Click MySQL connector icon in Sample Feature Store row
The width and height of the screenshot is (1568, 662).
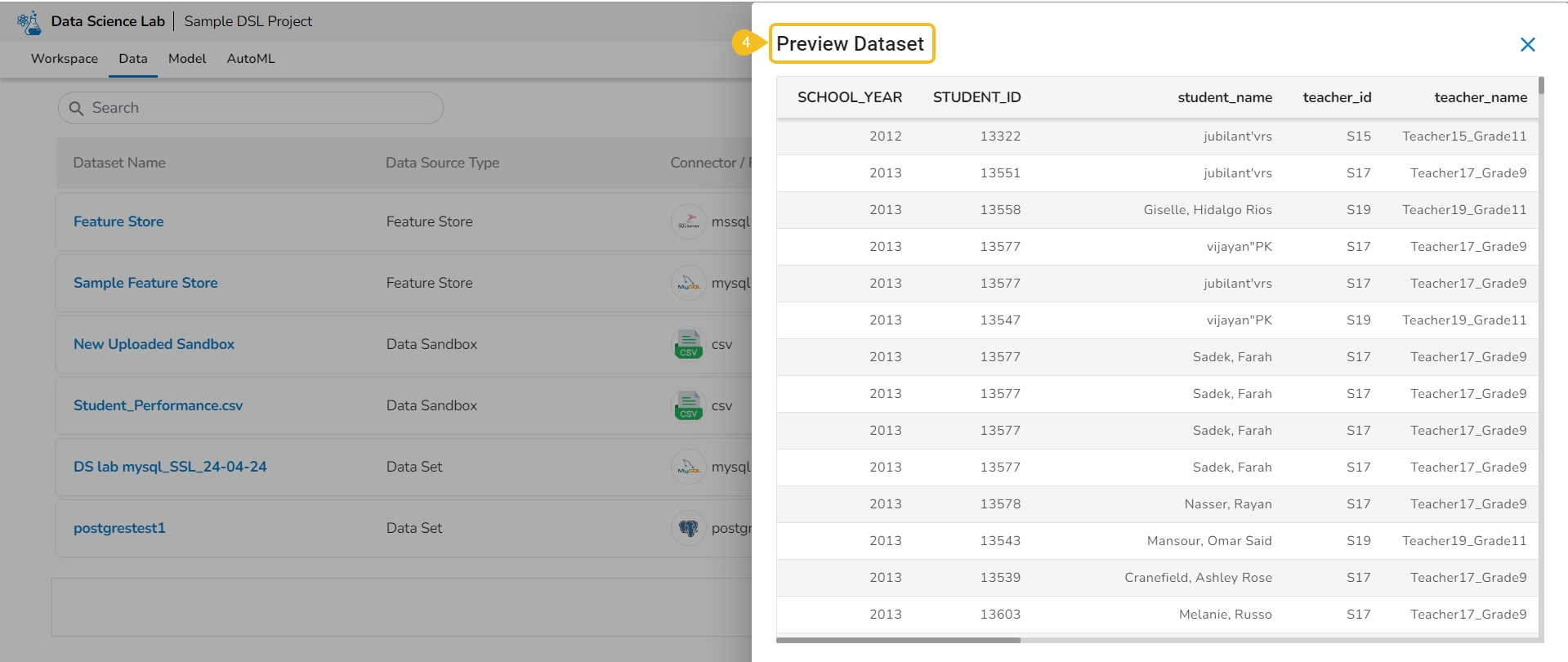[688, 283]
